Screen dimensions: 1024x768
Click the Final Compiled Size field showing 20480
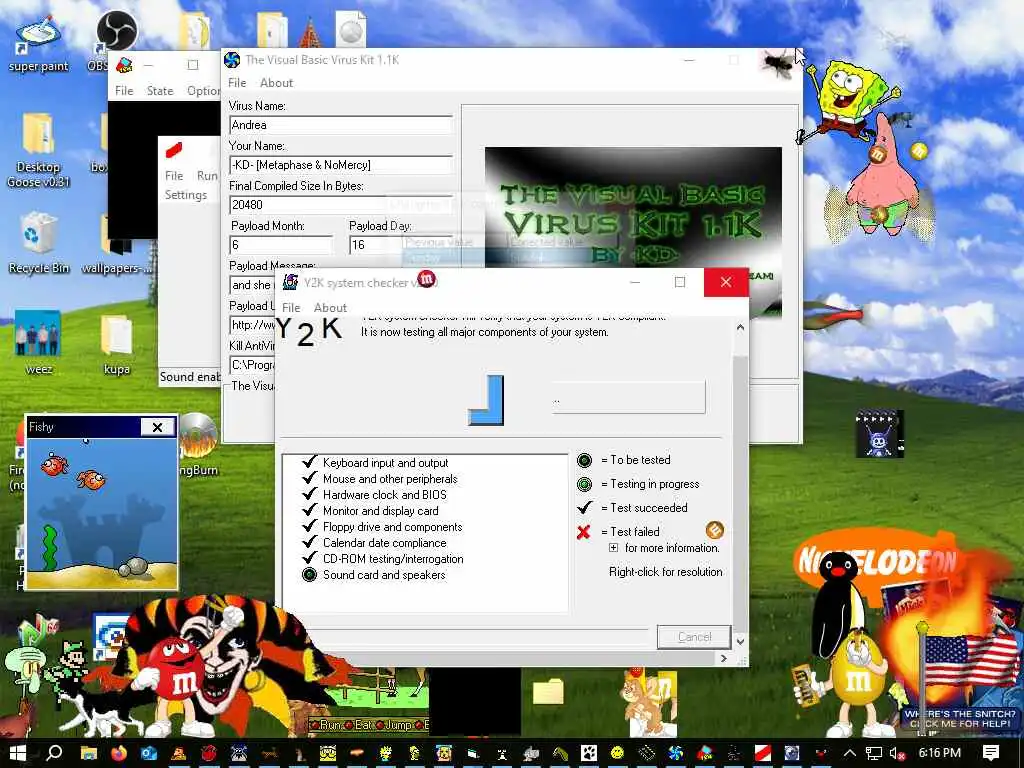point(341,204)
